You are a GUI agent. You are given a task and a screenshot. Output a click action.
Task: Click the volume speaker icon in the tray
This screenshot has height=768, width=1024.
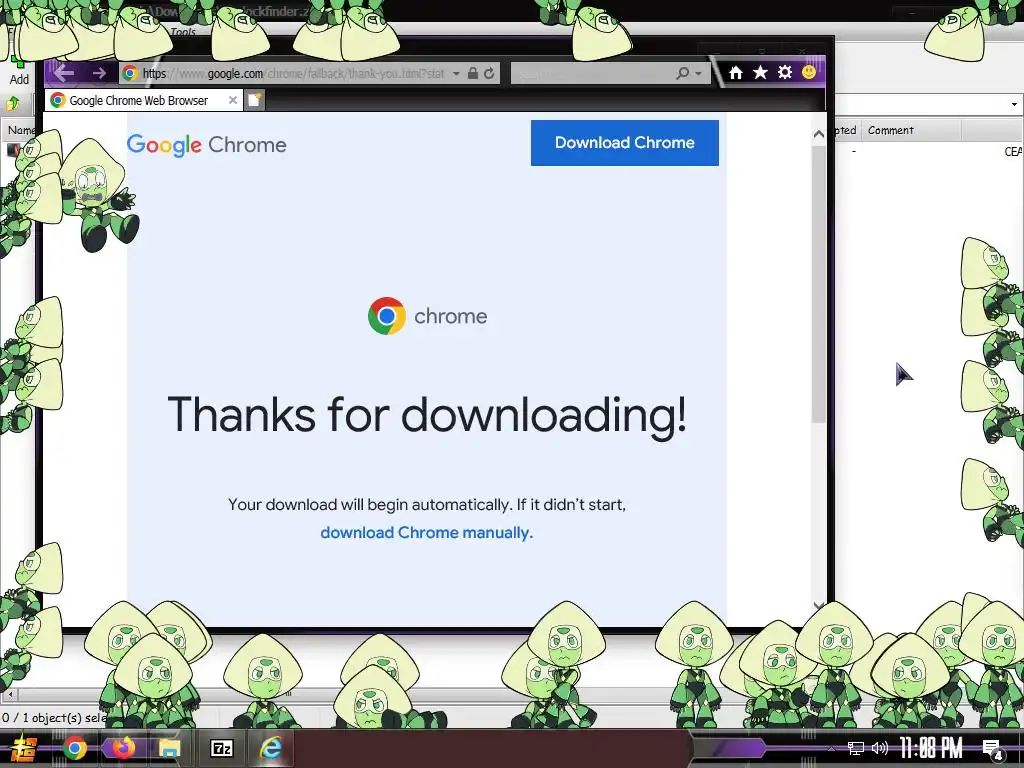[x=880, y=748]
